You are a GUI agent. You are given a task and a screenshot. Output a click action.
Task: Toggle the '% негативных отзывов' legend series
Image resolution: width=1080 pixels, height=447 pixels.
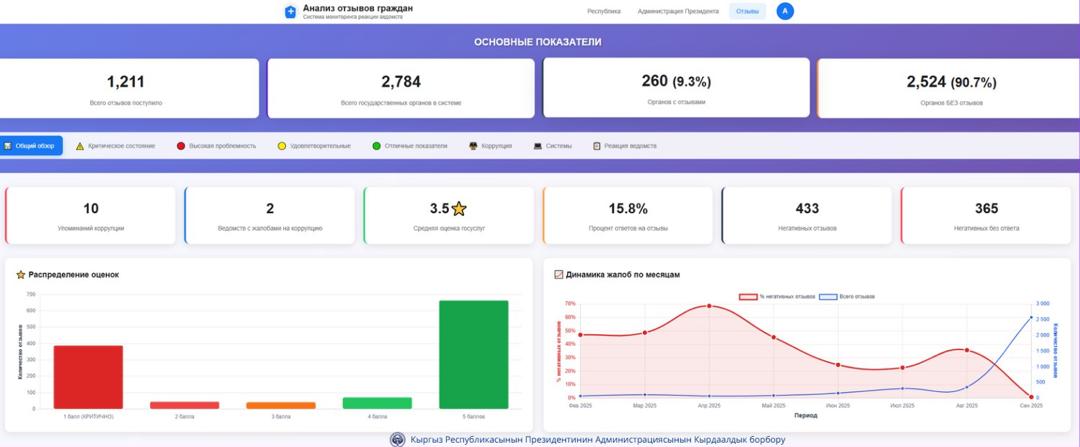tap(777, 297)
